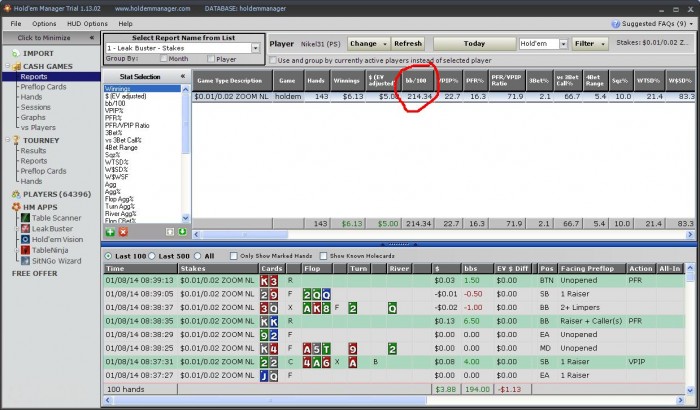Open Change player dropdown

click(x=369, y=43)
